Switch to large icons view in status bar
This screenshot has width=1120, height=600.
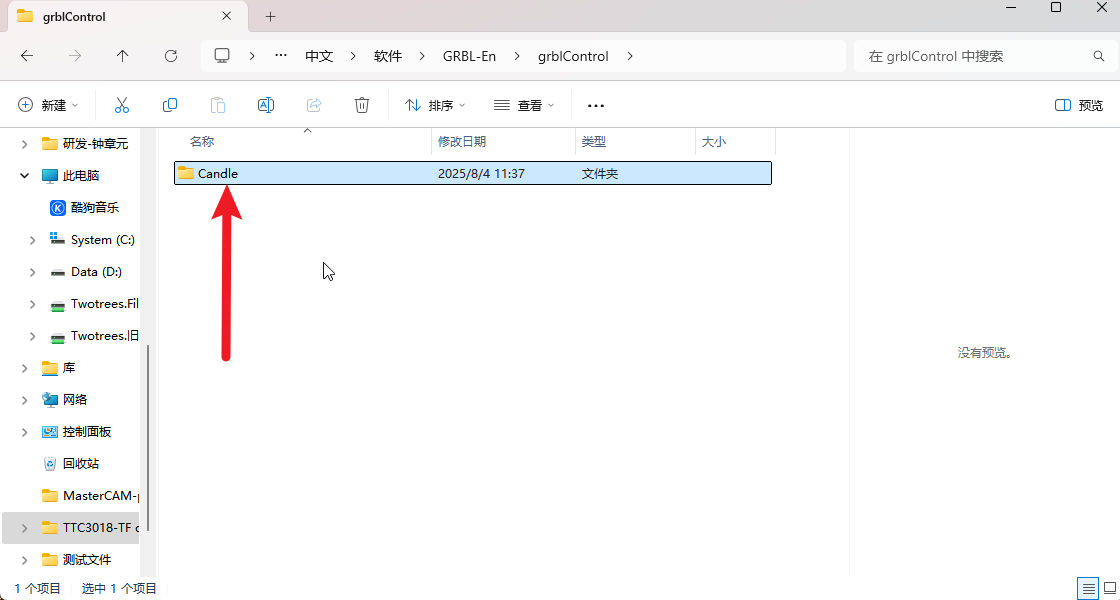pos(1109,588)
